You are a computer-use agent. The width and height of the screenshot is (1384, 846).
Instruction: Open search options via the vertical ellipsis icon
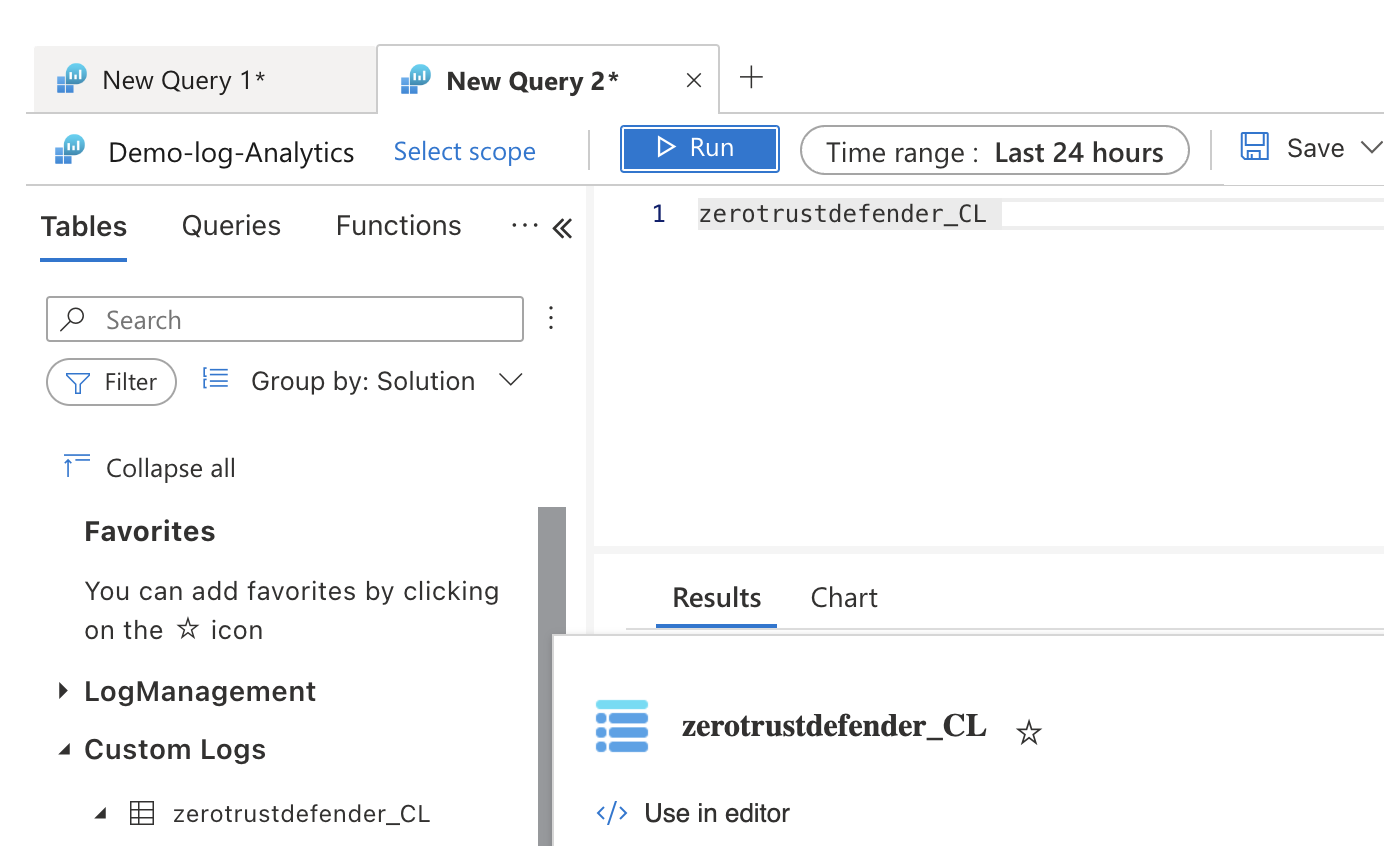551,318
